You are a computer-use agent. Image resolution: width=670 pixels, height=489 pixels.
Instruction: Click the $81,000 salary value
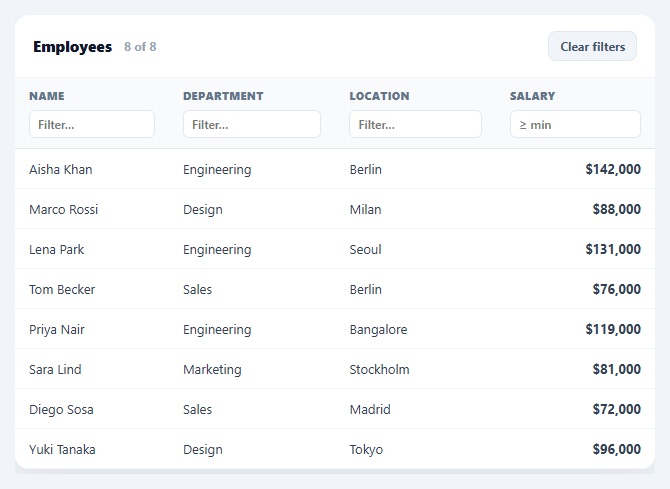pyautogui.click(x=617, y=369)
